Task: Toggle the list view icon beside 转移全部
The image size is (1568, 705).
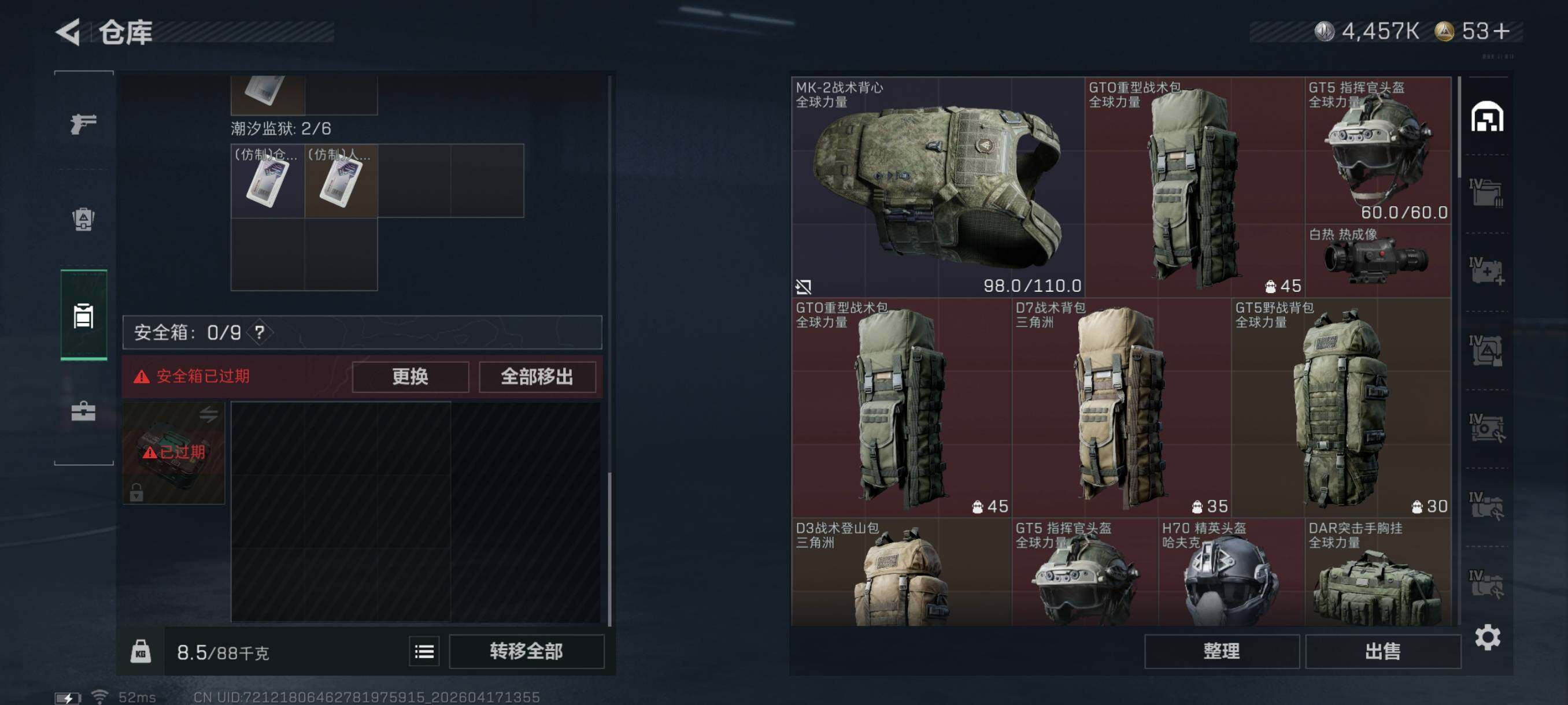Action: [424, 651]
